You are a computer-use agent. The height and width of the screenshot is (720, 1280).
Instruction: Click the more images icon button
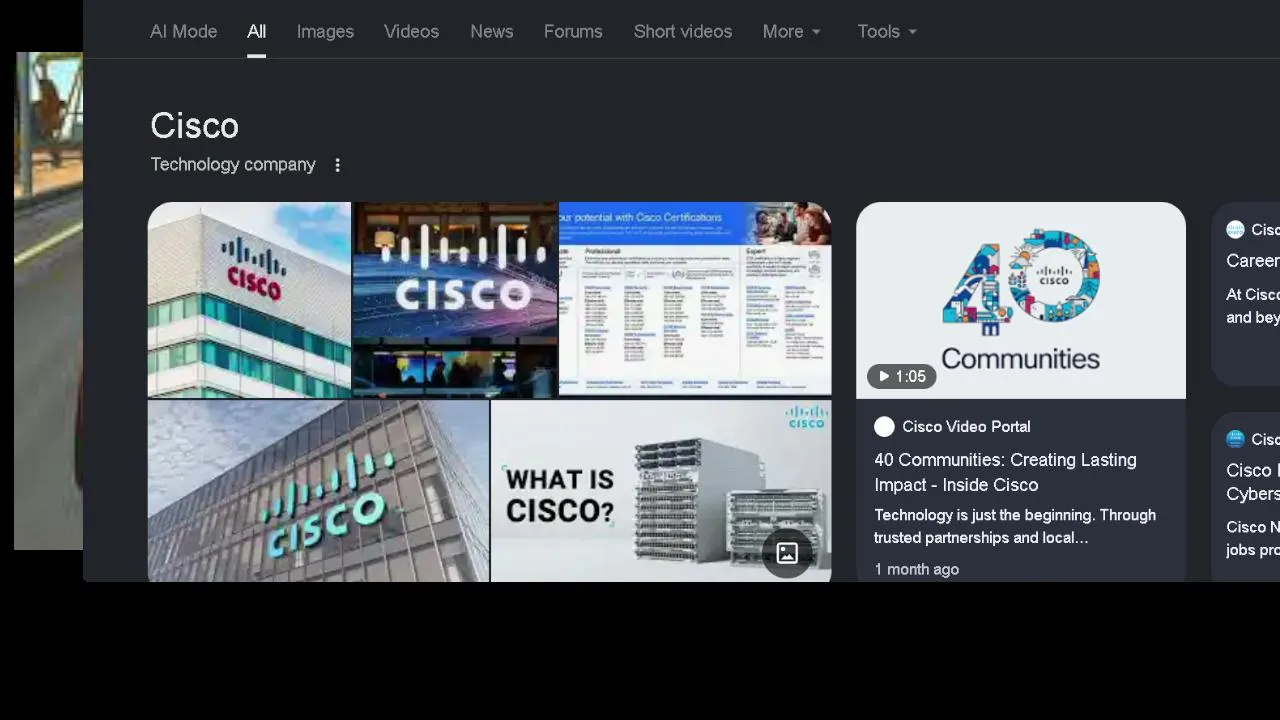point(787,553)
